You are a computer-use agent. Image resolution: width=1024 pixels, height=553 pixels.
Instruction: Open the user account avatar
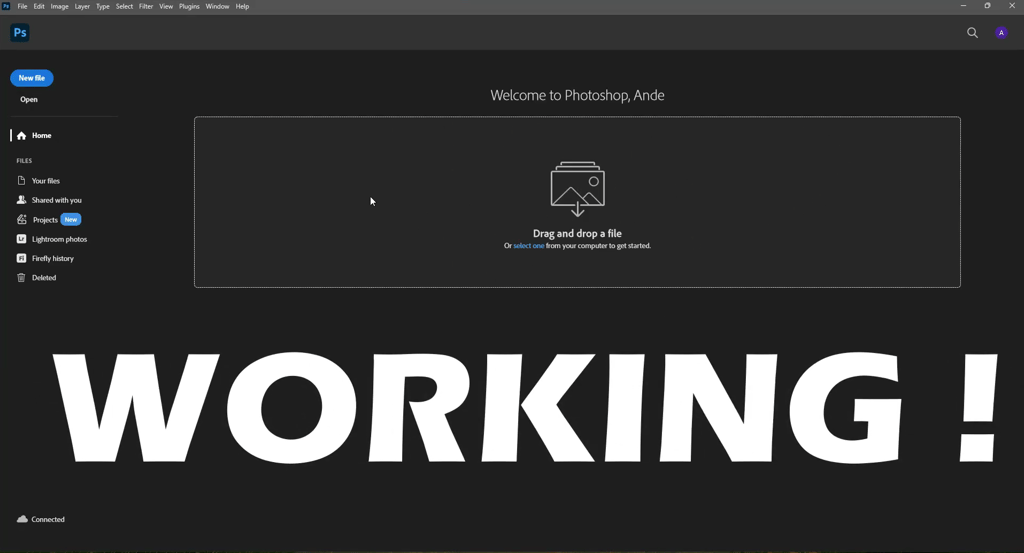(1001, 33)
